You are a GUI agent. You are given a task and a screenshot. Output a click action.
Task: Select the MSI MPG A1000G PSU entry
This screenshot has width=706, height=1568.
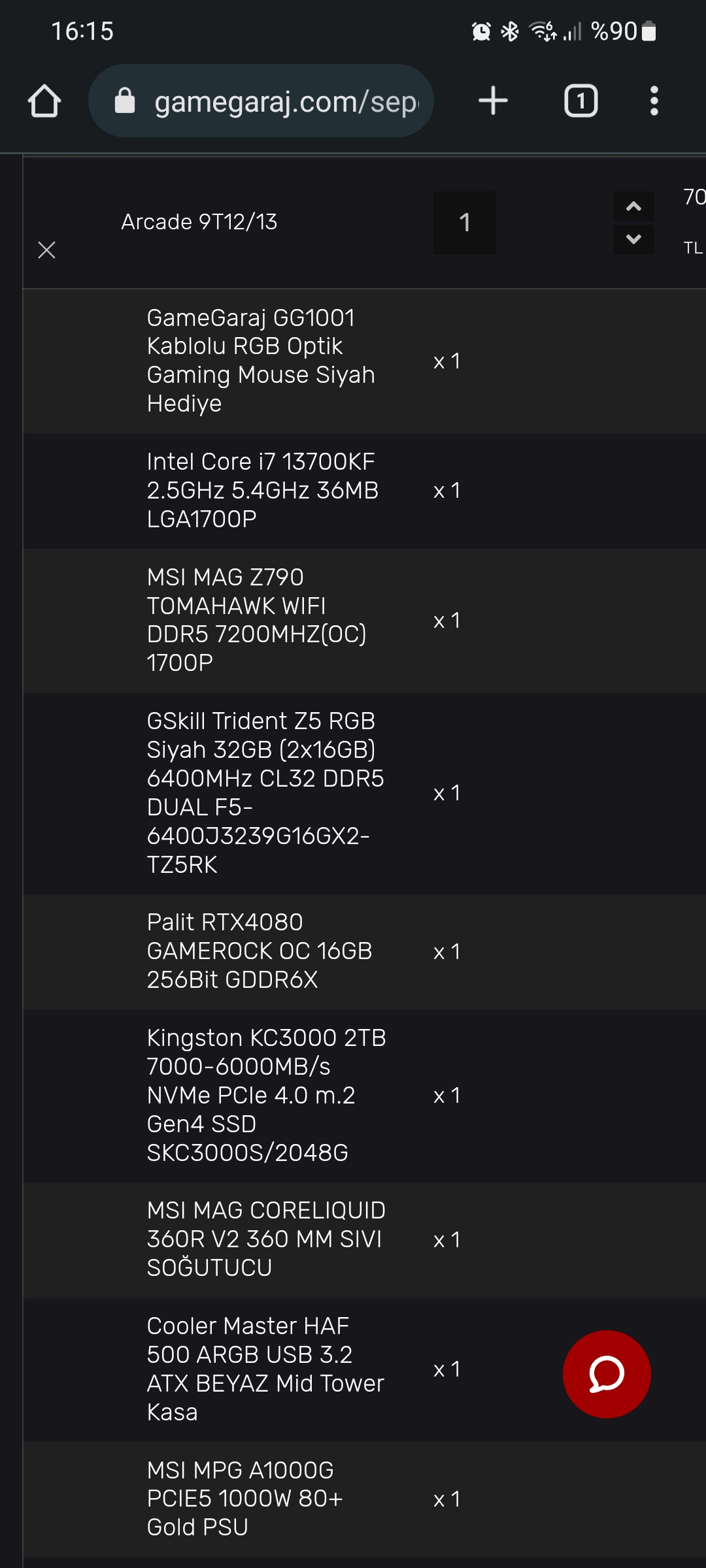pyautogui.click(x=244, y=1498)
